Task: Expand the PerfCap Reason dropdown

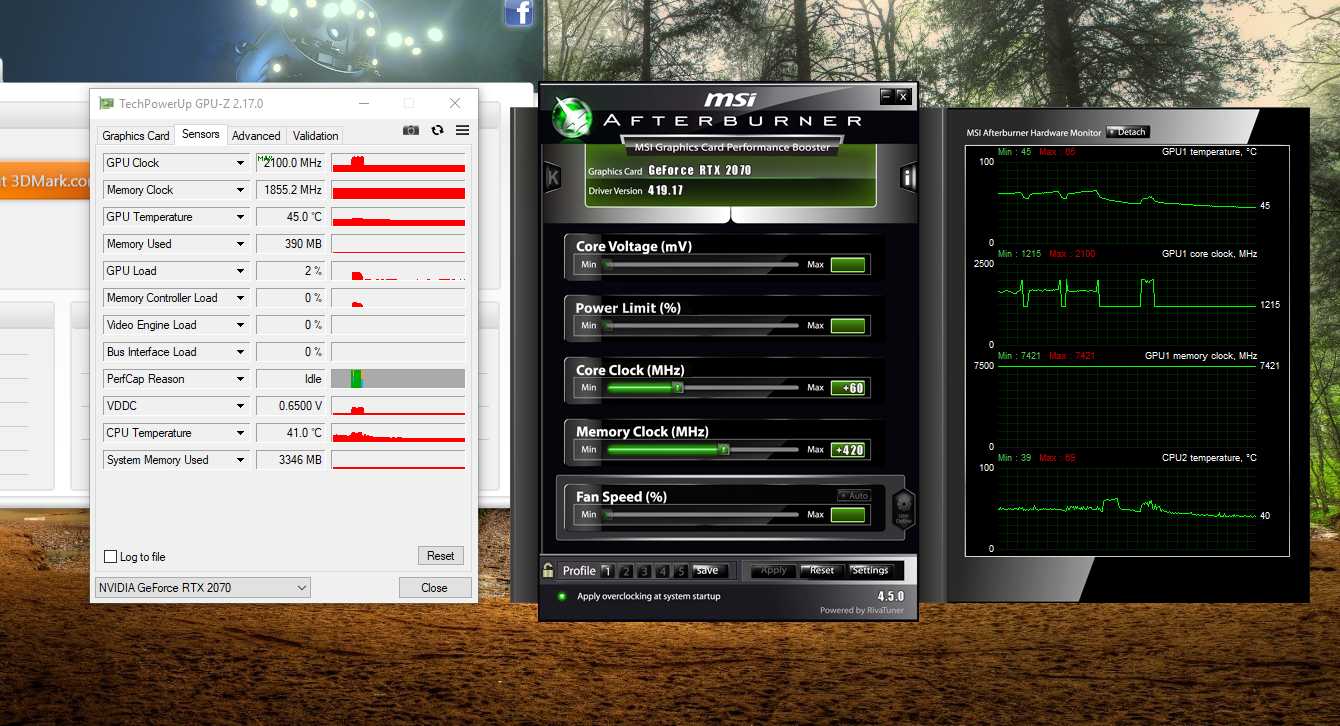Action: [x=240, y=379]
